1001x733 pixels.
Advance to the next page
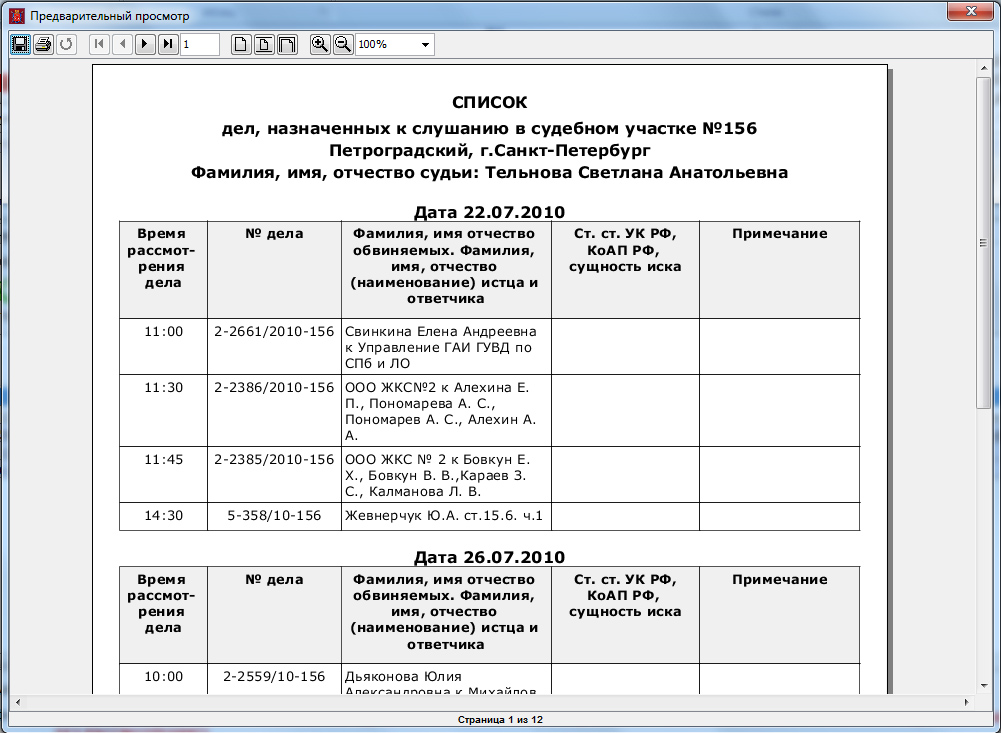(145, 44)
